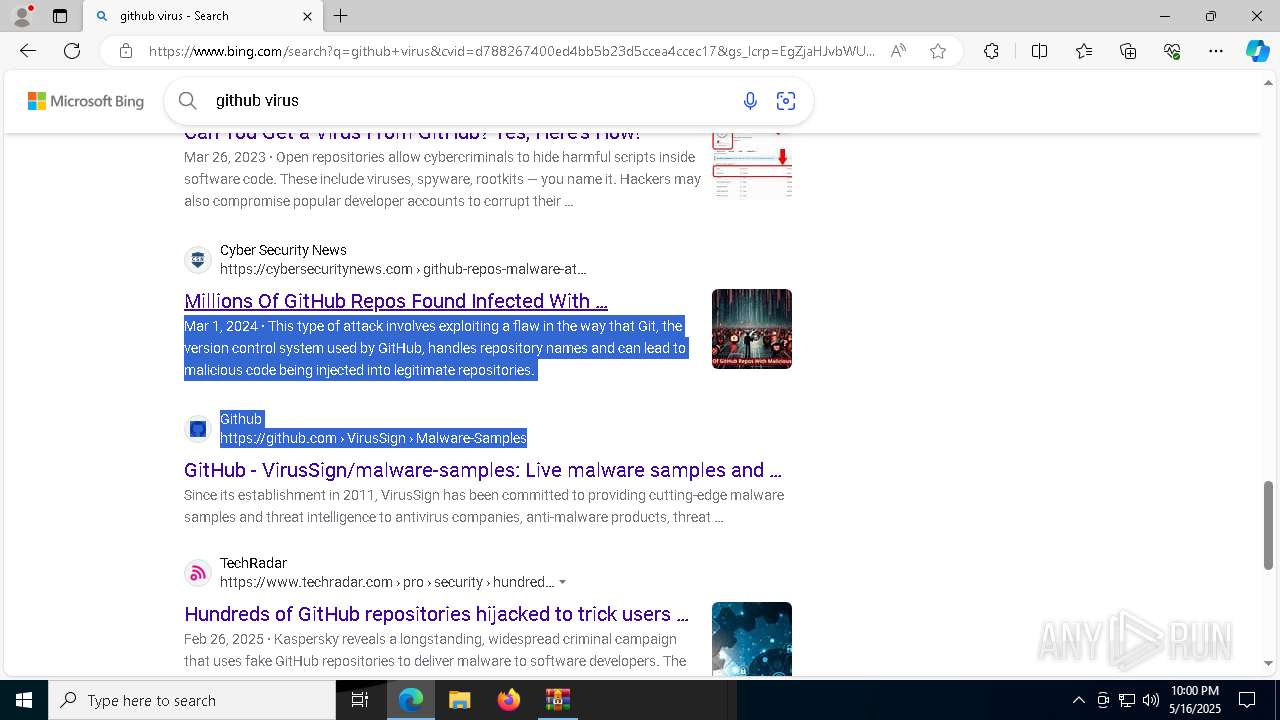The width and height of the screenshot is (1280, 720).
Task: Click the Edge icon in the taskbar
Action: coord(411,700)
